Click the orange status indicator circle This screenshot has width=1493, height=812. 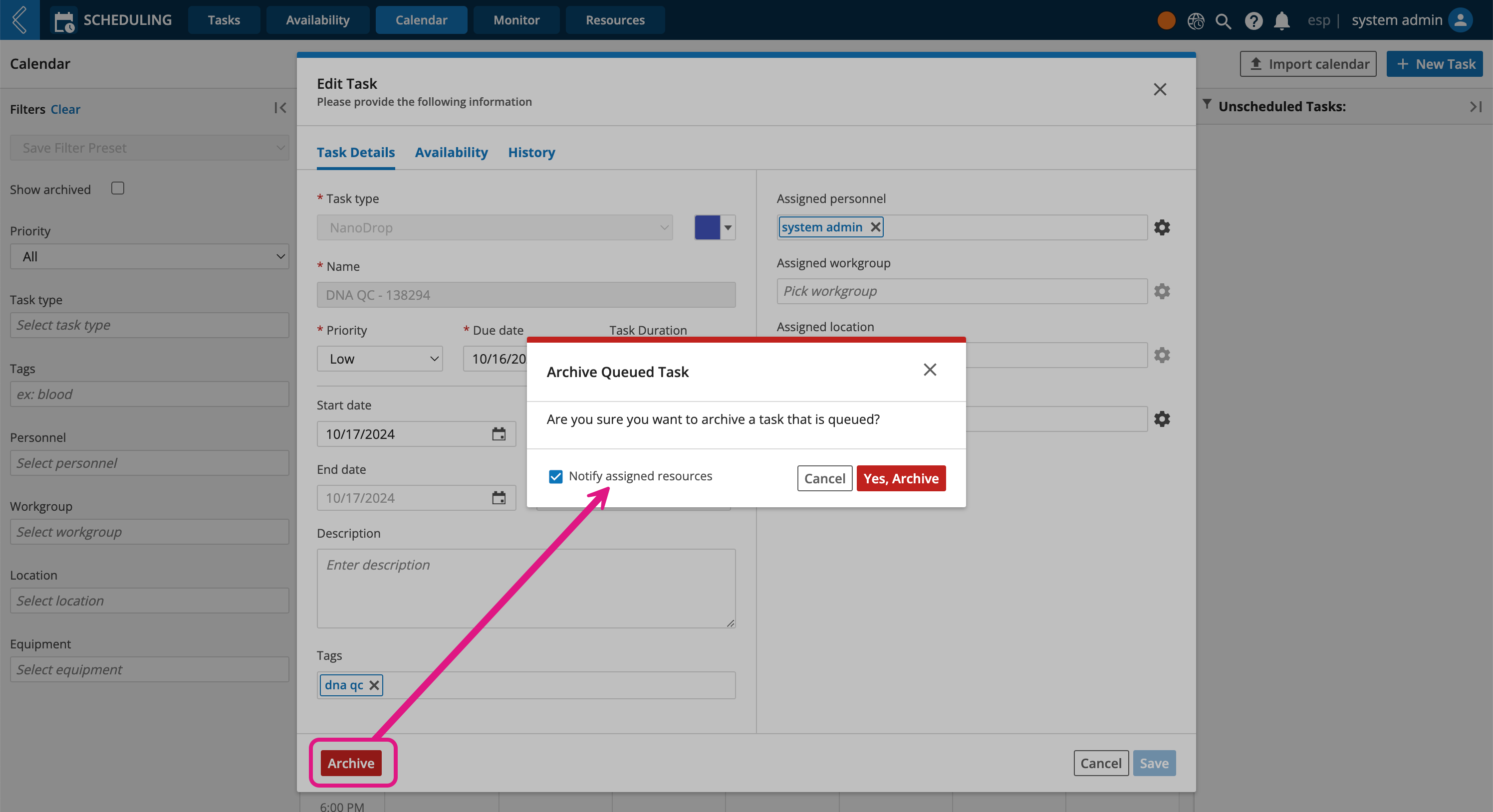[x=1166, y=20]
